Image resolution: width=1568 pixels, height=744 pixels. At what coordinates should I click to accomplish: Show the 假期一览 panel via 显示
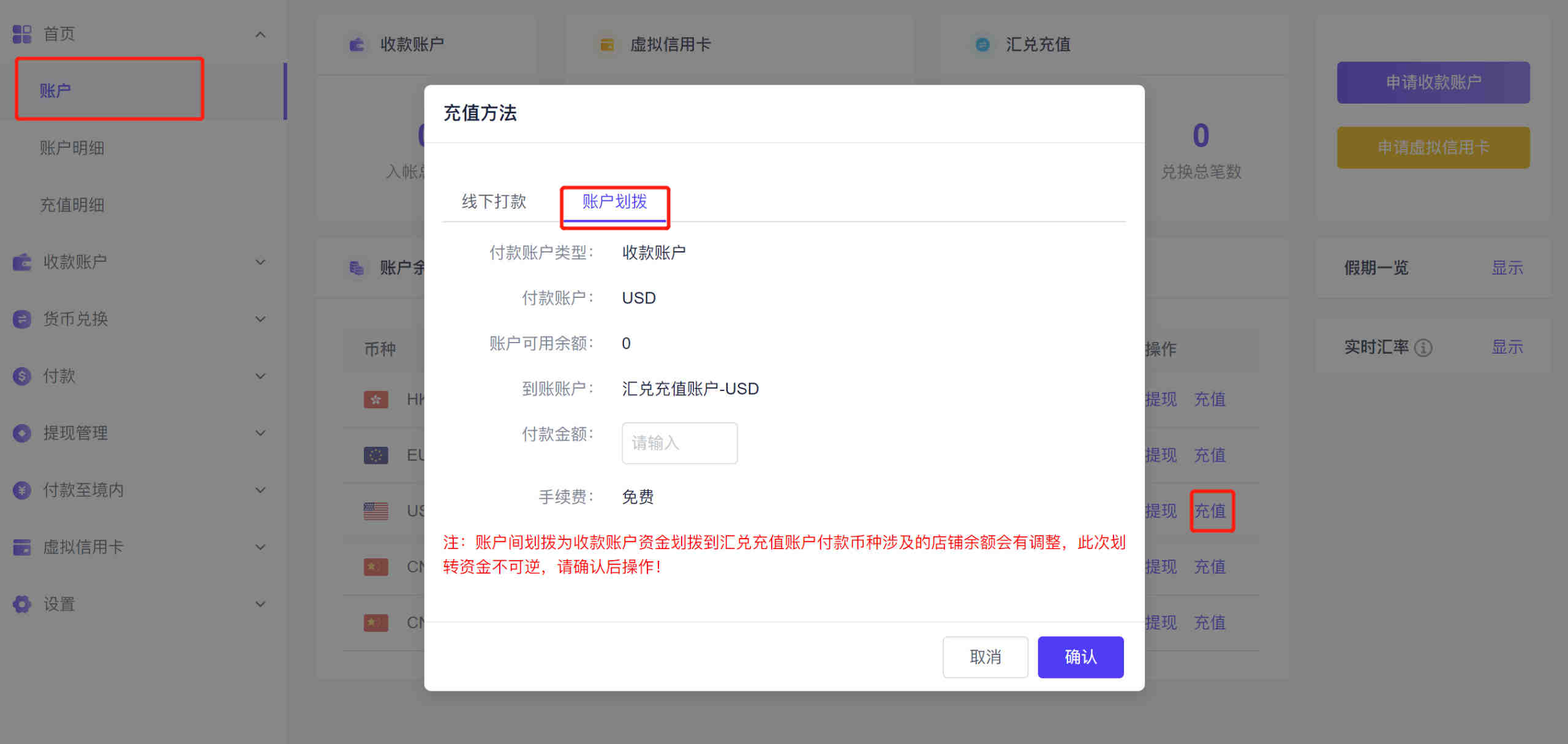(1507, 268)
